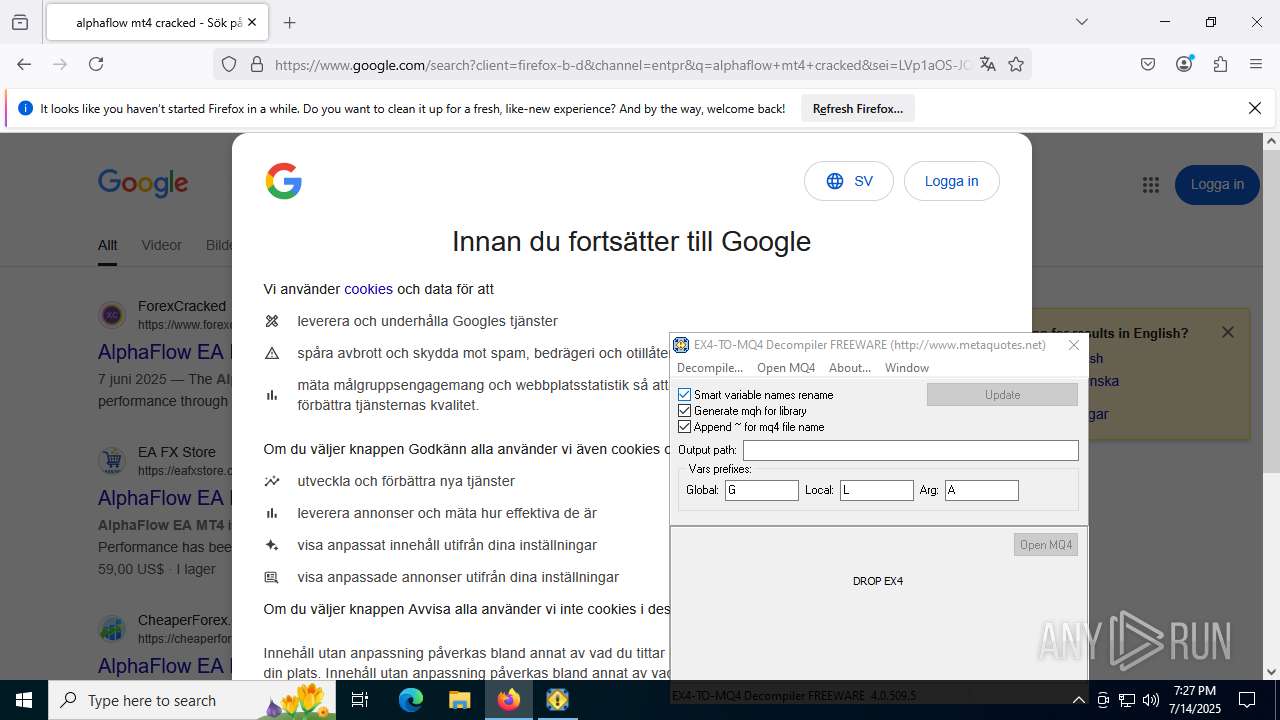Screen dimensions: 1280x720
Task: Open the ForexCracked AlphaFlow EA result
Action: [164, 352]
